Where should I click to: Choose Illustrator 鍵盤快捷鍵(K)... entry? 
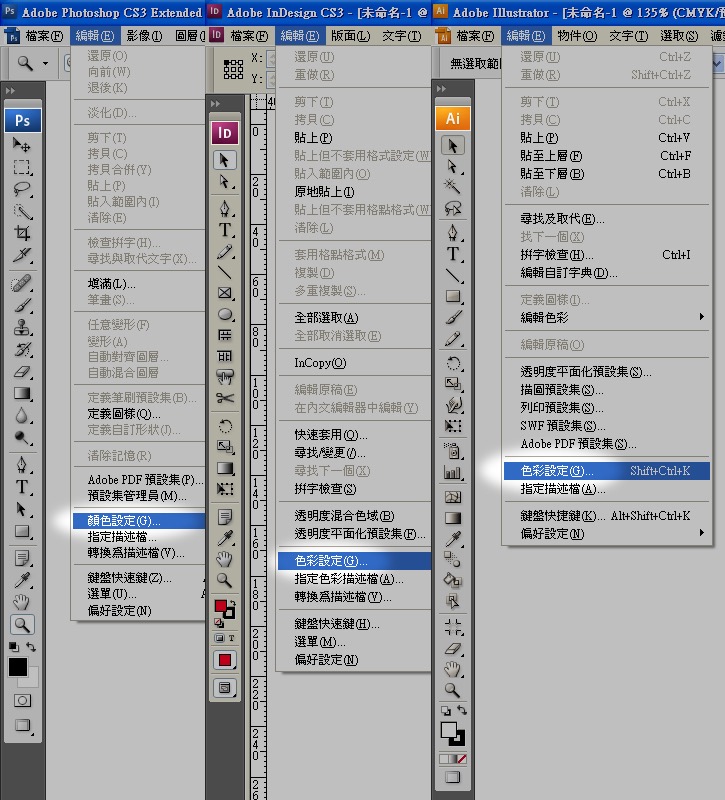pyautogui.click(x=607, y=516)
